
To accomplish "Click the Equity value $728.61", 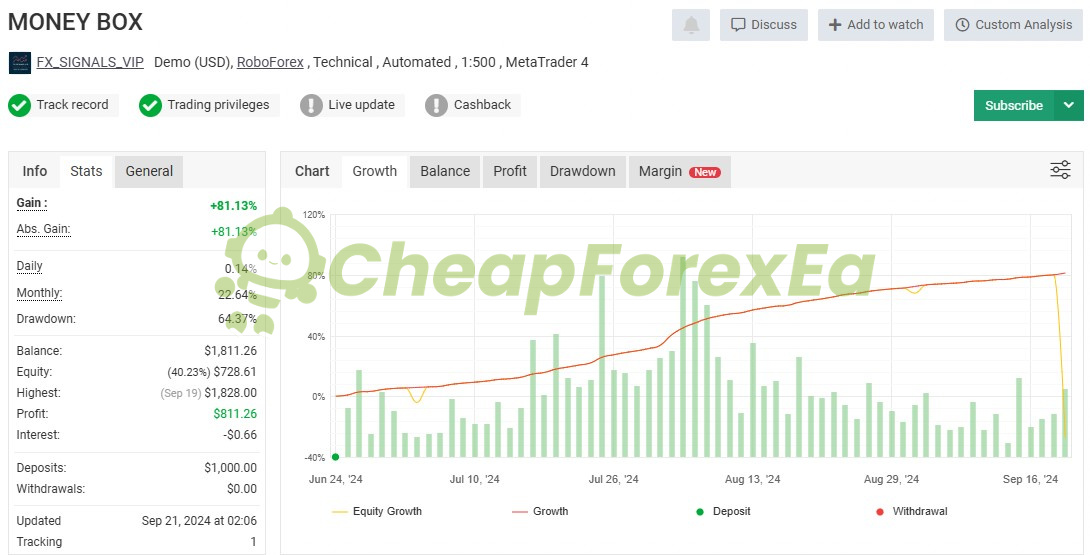I will point(235,372).
